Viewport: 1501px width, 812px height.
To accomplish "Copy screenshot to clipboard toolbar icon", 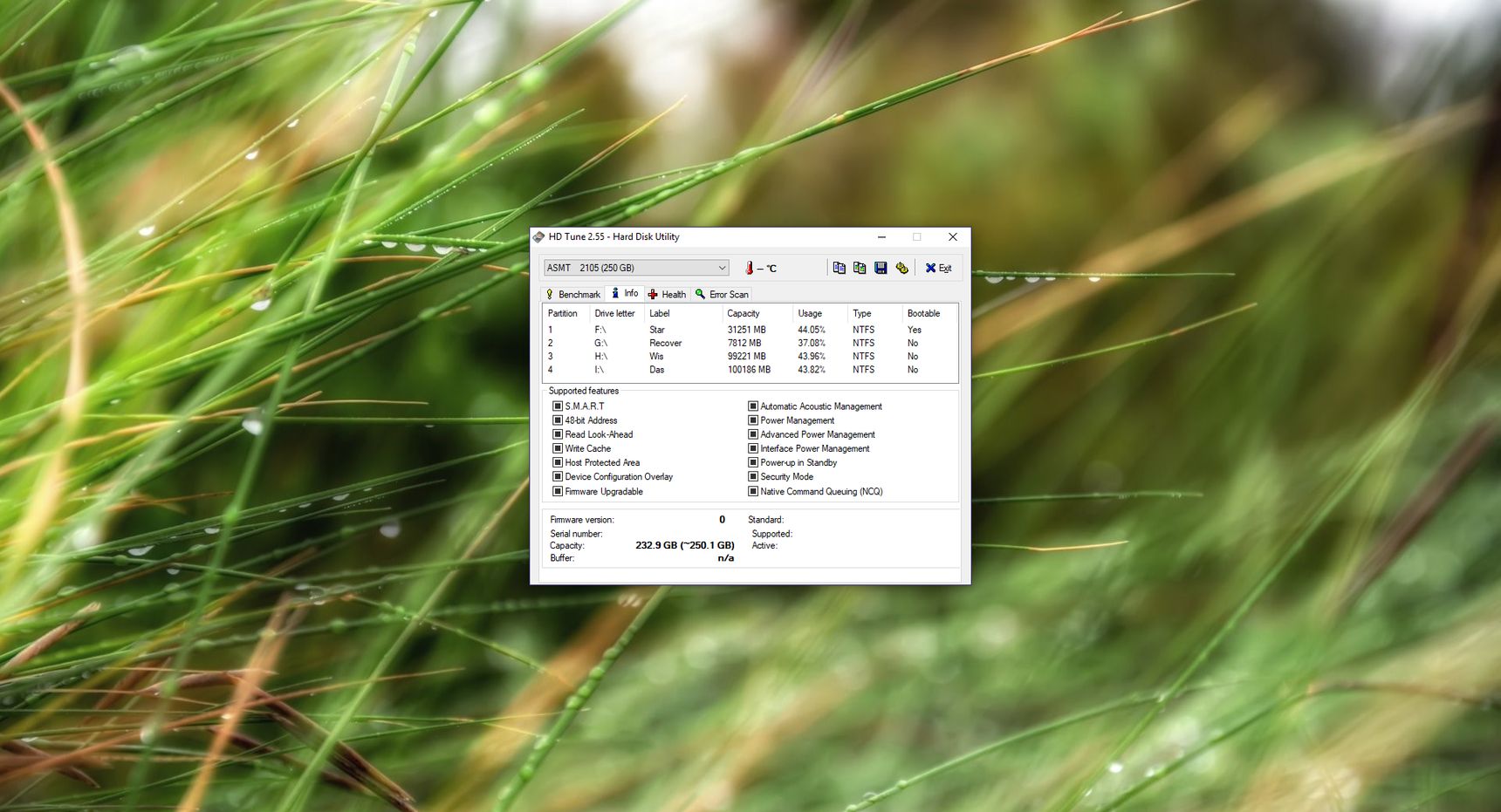I will pos(860,268).
